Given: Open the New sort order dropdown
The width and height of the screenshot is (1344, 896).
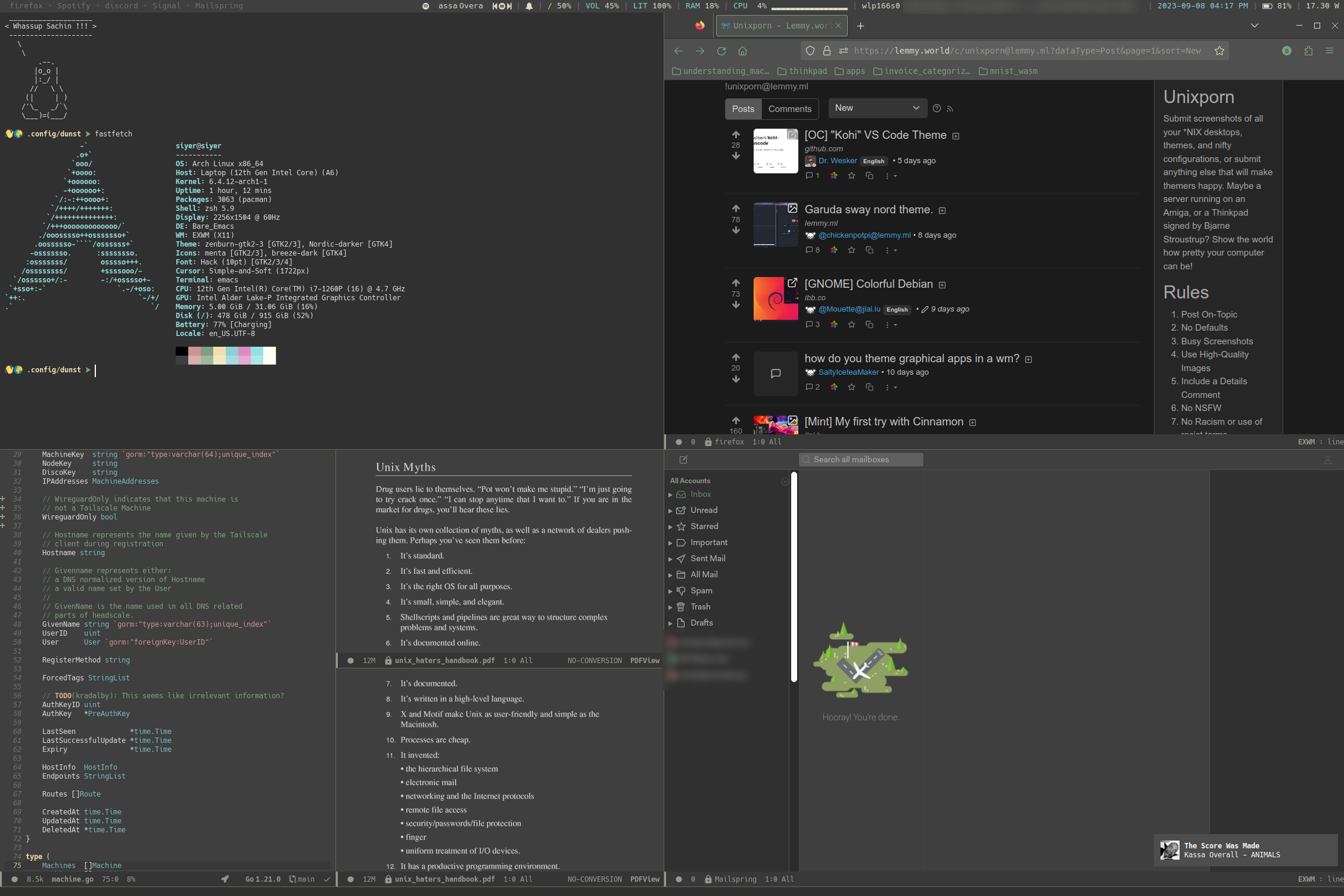Looking at the screenshot, I should pyautogui.click(x=877, y=108).
